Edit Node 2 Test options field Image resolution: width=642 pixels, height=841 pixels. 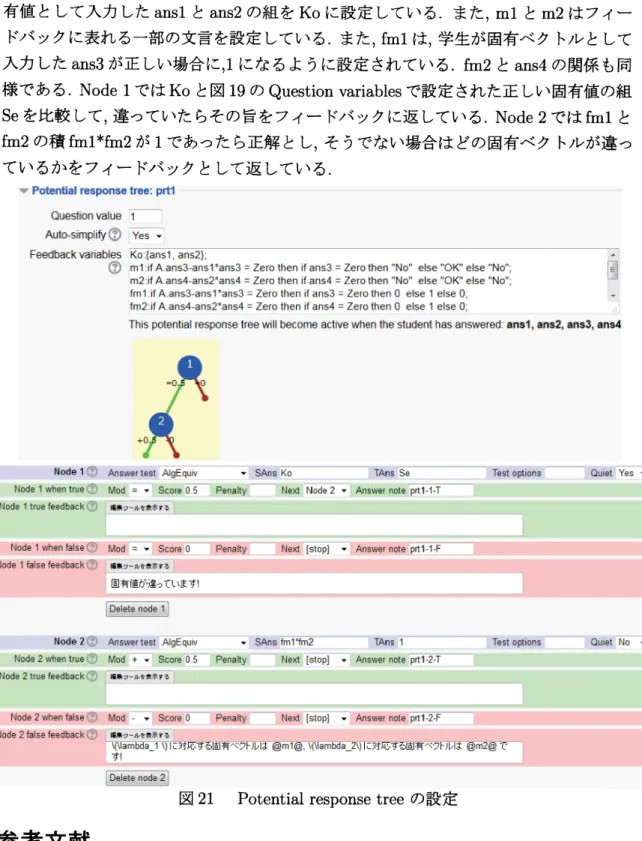564,643
